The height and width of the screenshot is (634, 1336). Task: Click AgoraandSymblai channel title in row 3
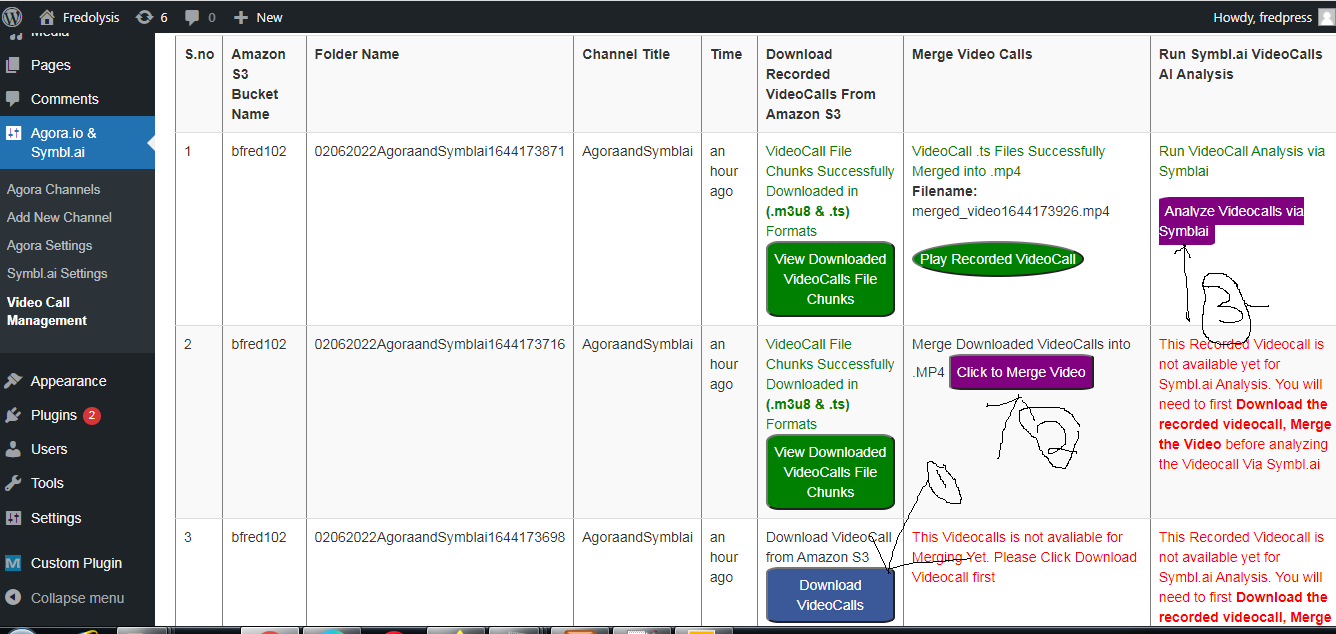[x=637, y=537]
